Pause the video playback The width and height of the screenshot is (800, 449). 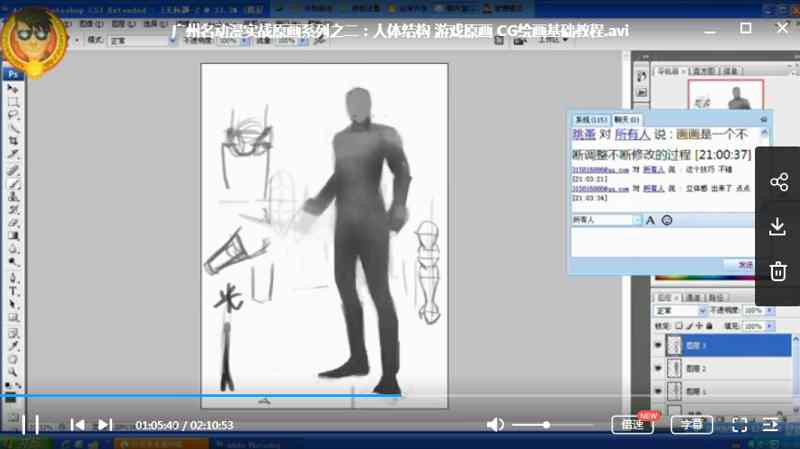click(30, 425)
